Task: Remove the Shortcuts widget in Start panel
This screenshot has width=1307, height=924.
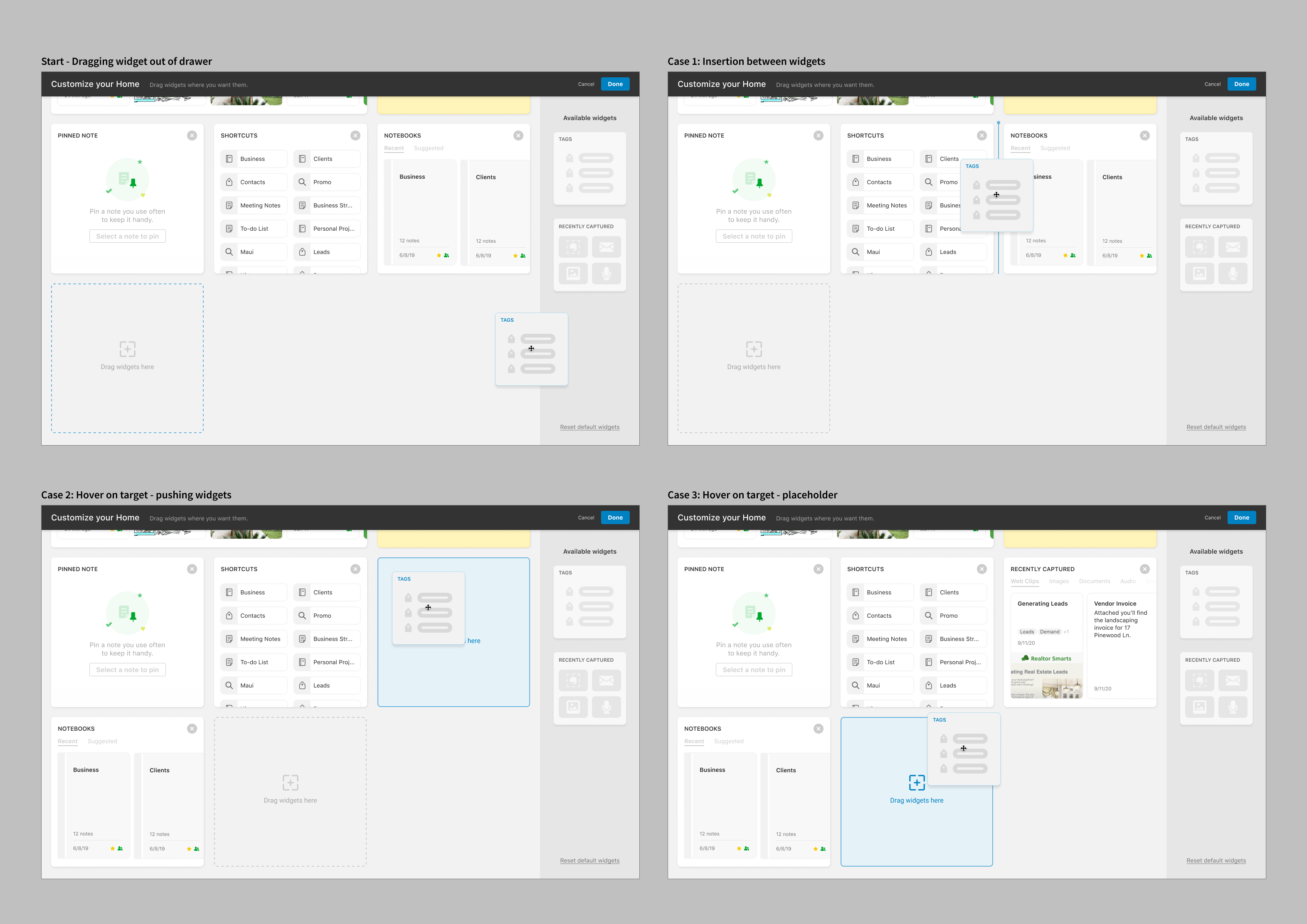Action: coord(355,136)
